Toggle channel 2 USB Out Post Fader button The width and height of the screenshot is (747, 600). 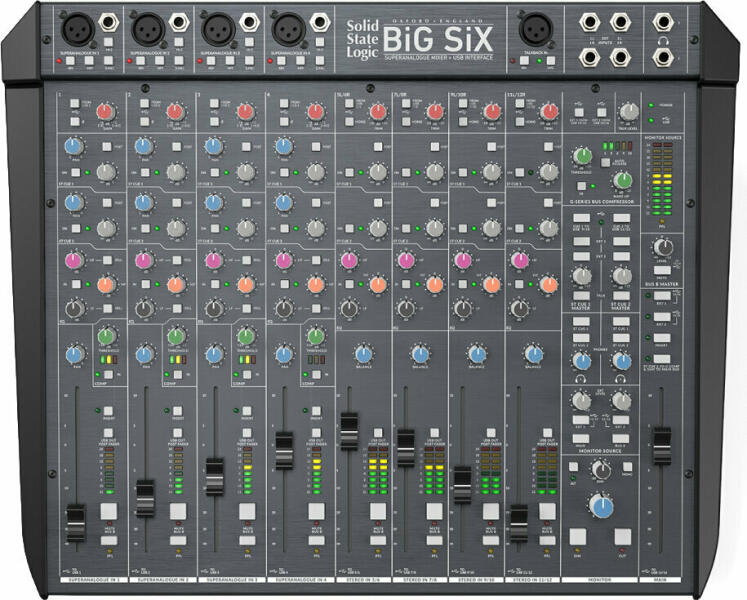click(x=177, y=433)
